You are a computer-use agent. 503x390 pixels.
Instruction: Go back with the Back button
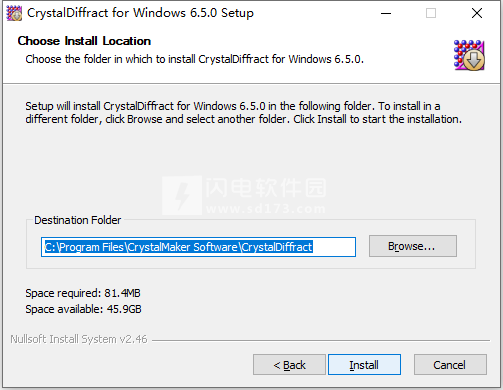point(289,365)
